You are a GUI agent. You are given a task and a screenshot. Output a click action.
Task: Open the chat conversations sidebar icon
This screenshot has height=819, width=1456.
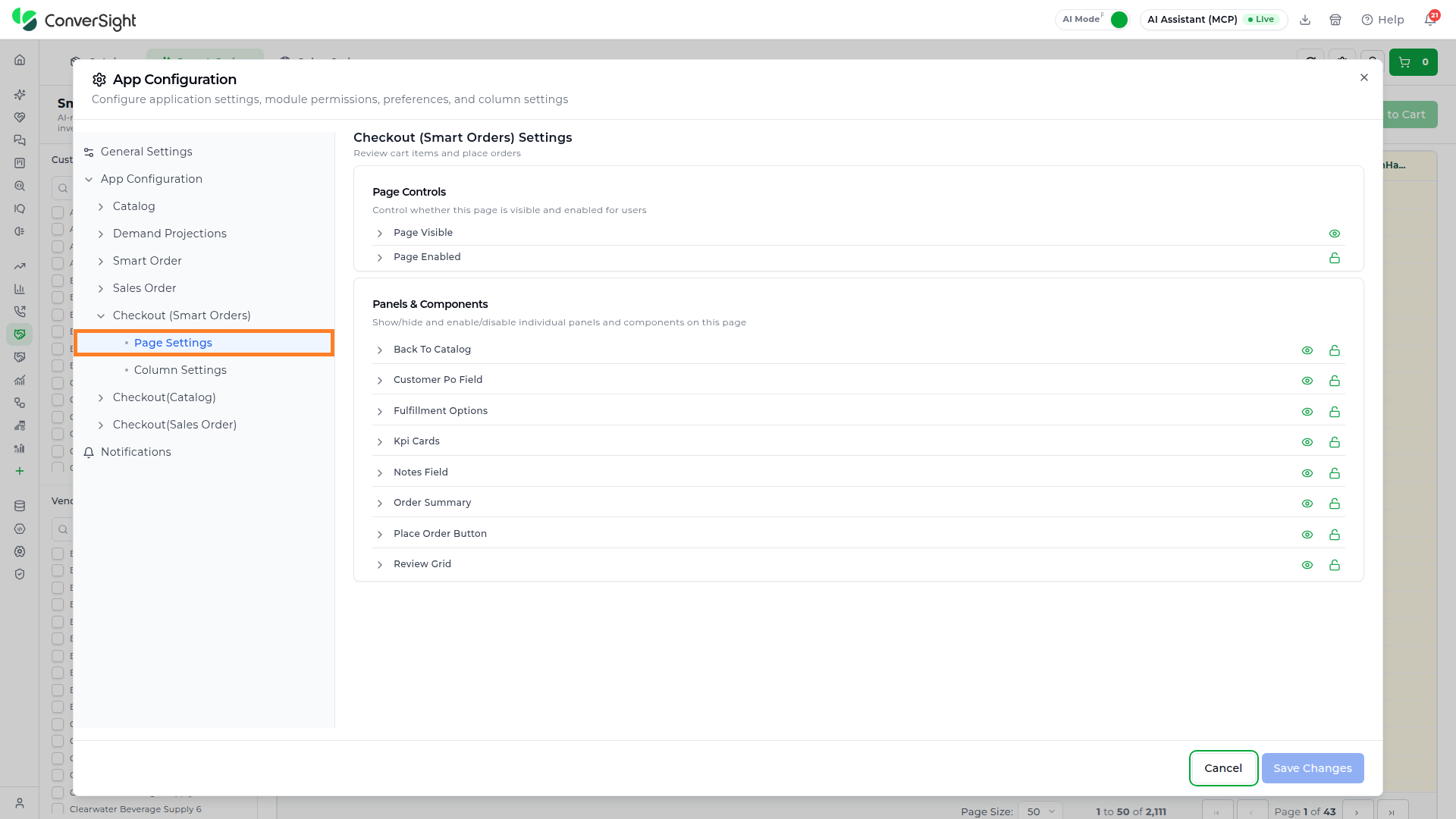click(x=20, y=140)
